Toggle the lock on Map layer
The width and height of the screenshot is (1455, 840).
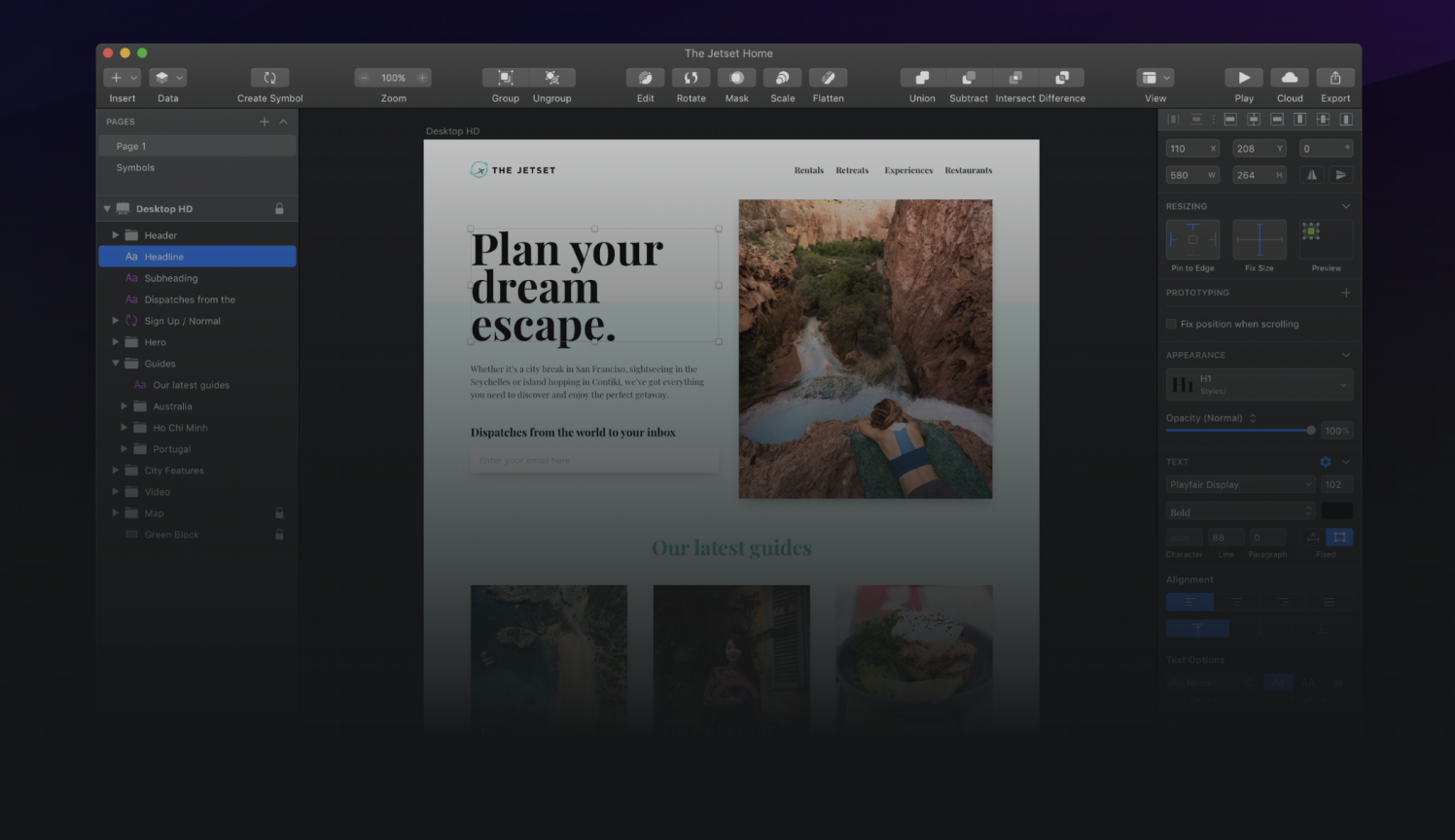[x=279, y=513]
